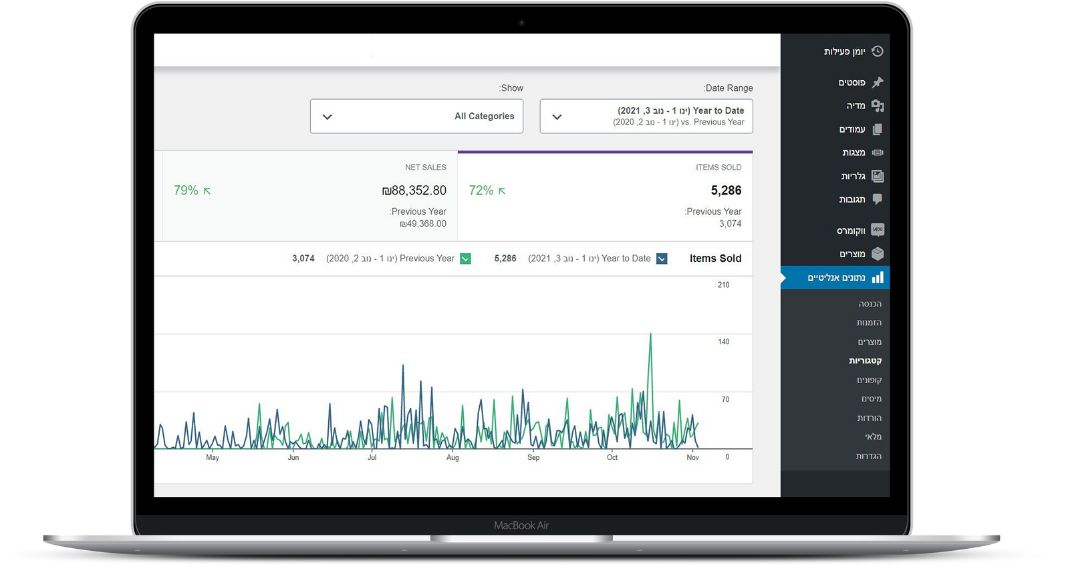
Task: Click the 79% net sales change
Action: pyautogui.click(x=192, y=190)
